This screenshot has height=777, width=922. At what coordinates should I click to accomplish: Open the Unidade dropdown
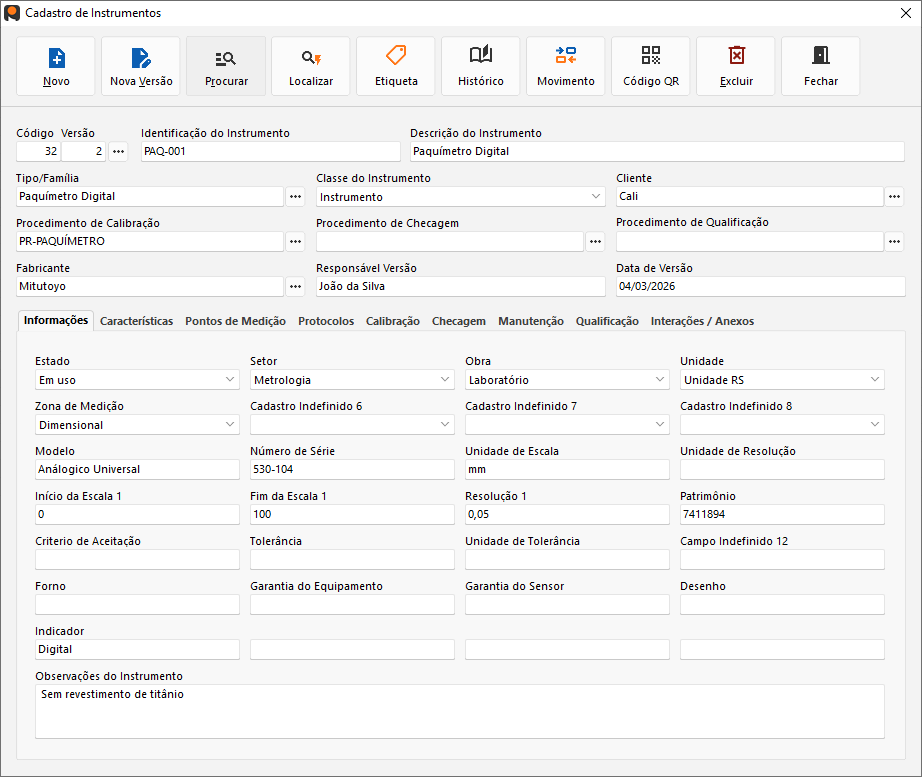click(x=874, y=380)
